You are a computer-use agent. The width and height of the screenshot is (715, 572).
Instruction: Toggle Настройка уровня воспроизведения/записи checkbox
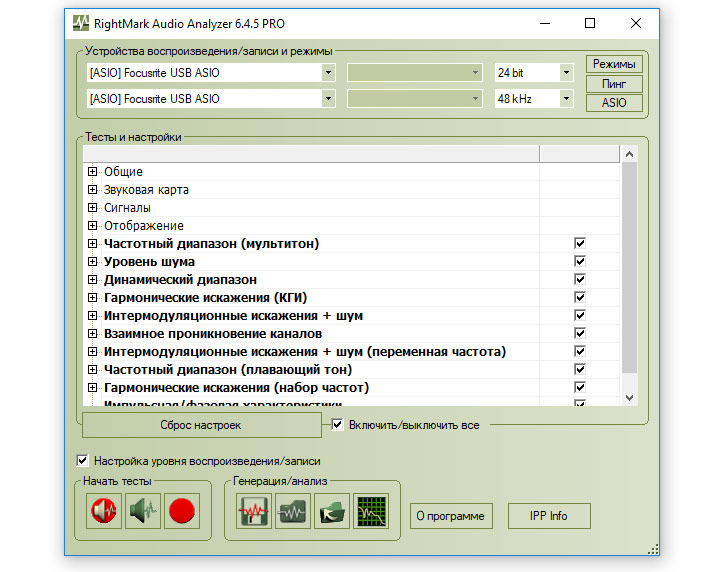[x=82, y=461]
